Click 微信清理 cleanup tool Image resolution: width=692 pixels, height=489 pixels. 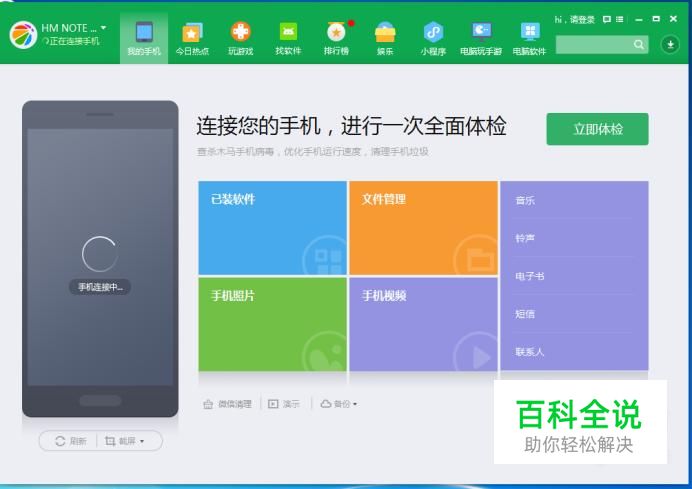point(227,404)
